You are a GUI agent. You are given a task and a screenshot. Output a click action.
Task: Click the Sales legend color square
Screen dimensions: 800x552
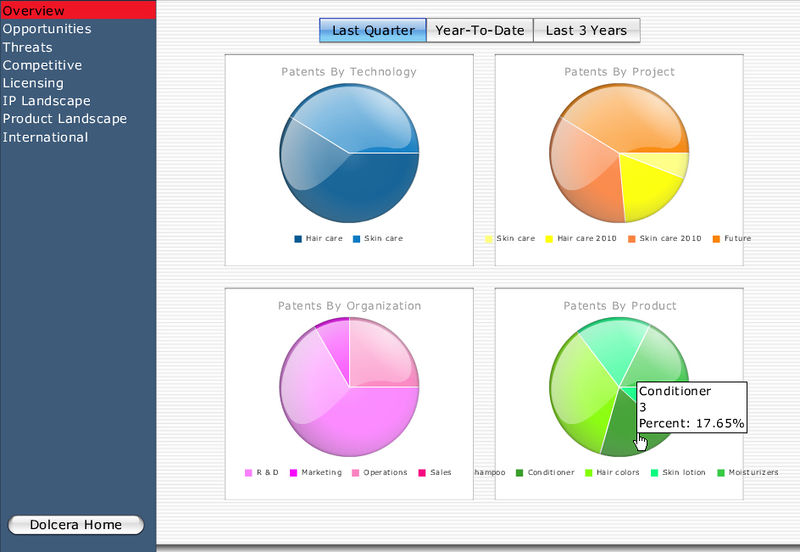421,473
